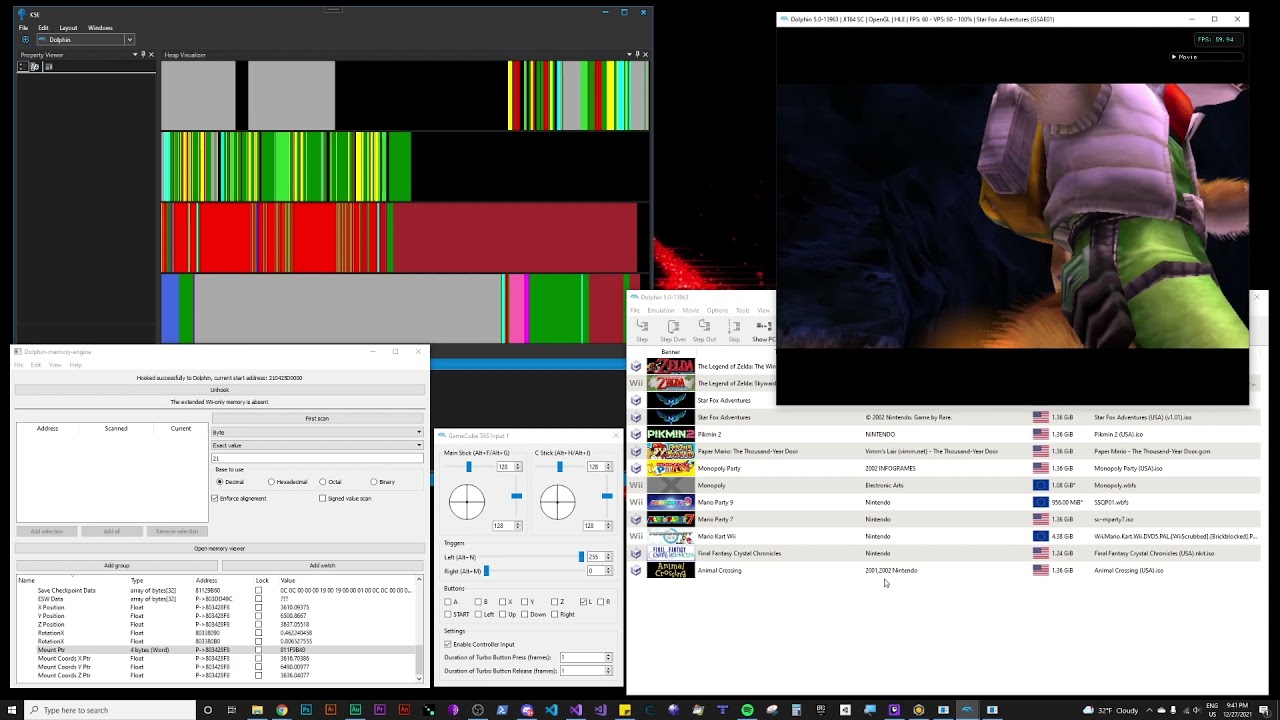1280x720 pixels.
Task: Uncheck the L button checkbox in TAS Input
Action: [x=583, y=602]
